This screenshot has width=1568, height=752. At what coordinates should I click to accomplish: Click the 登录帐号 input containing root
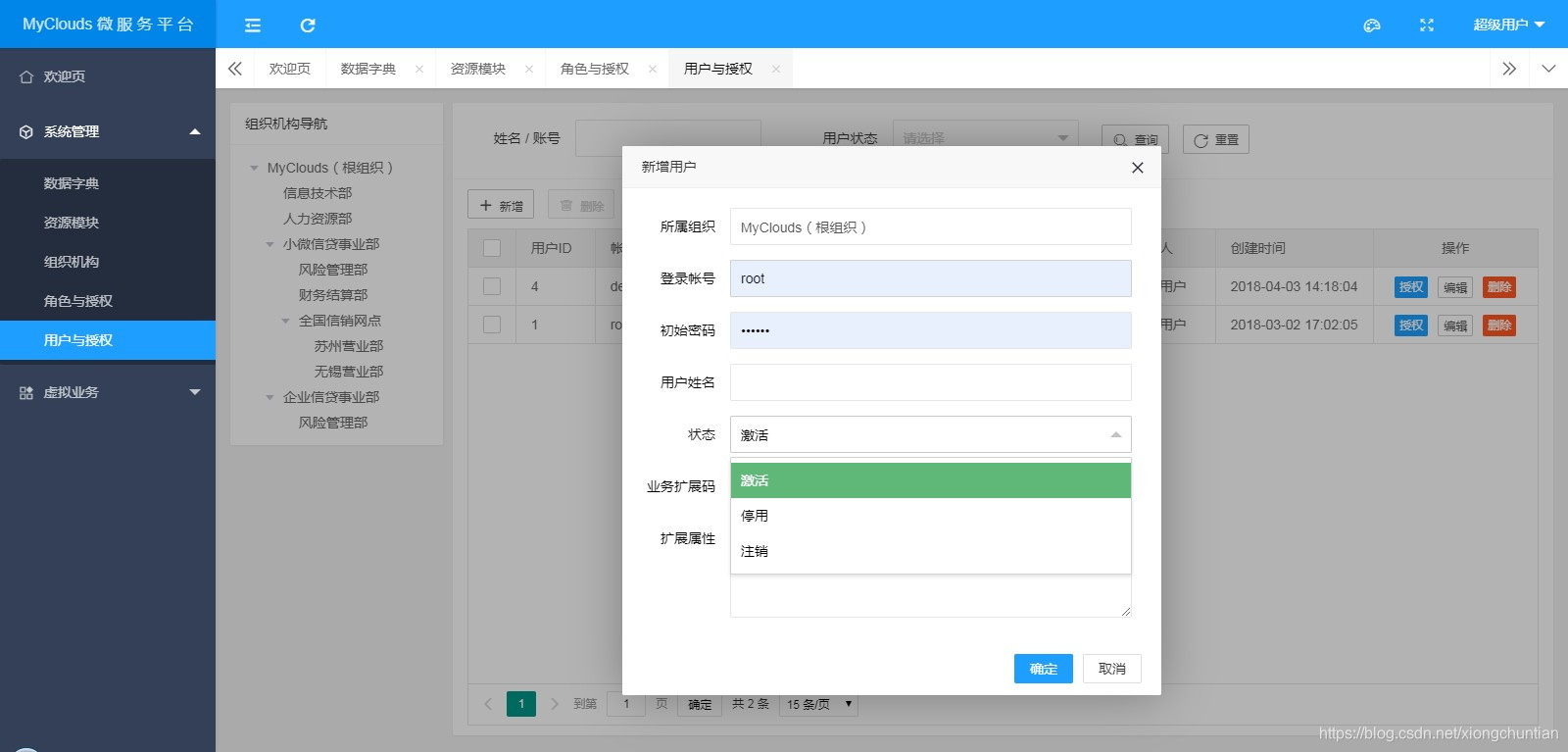pyautogui.click(x=931, y=278)
